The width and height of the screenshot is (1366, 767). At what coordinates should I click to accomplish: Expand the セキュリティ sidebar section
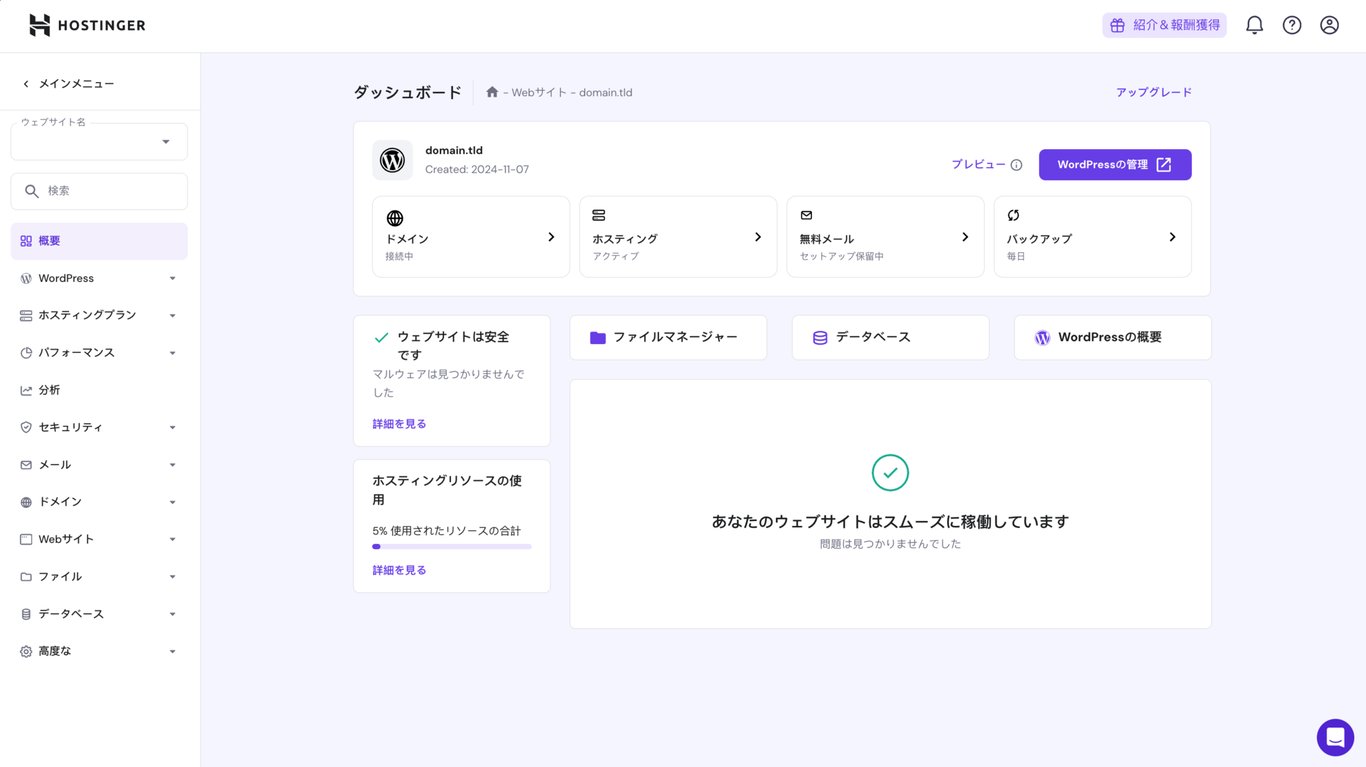97,426
